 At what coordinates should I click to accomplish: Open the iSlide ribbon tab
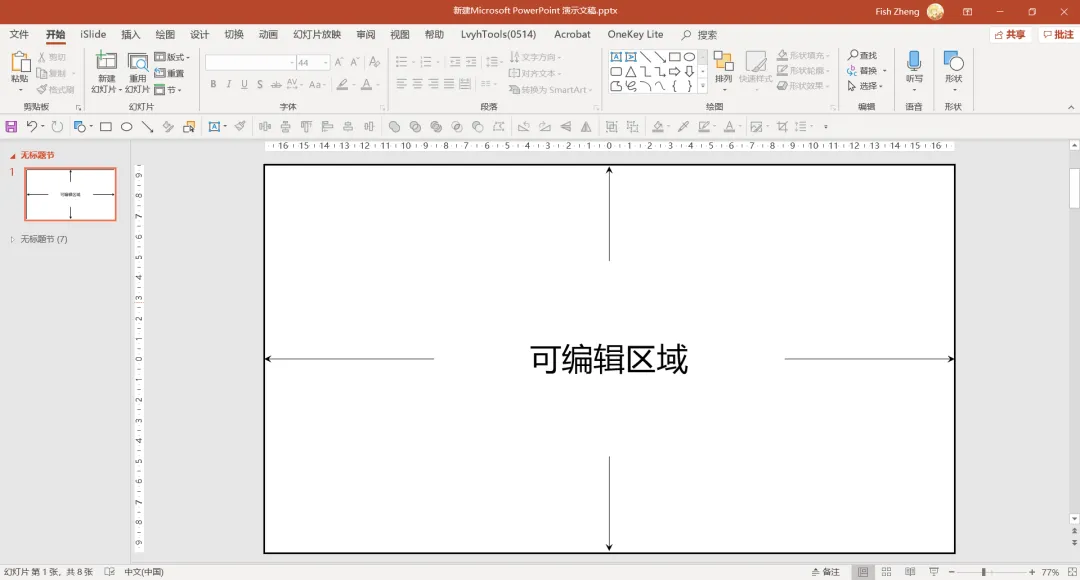click(93, 34)
